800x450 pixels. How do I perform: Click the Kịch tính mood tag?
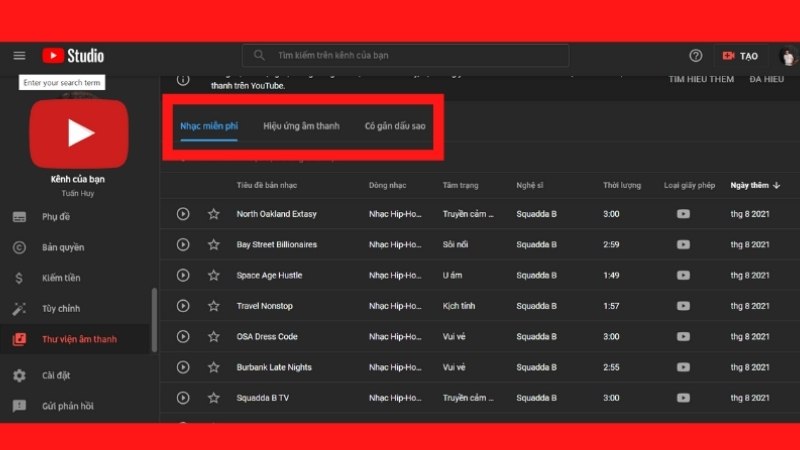coord(459,306)
